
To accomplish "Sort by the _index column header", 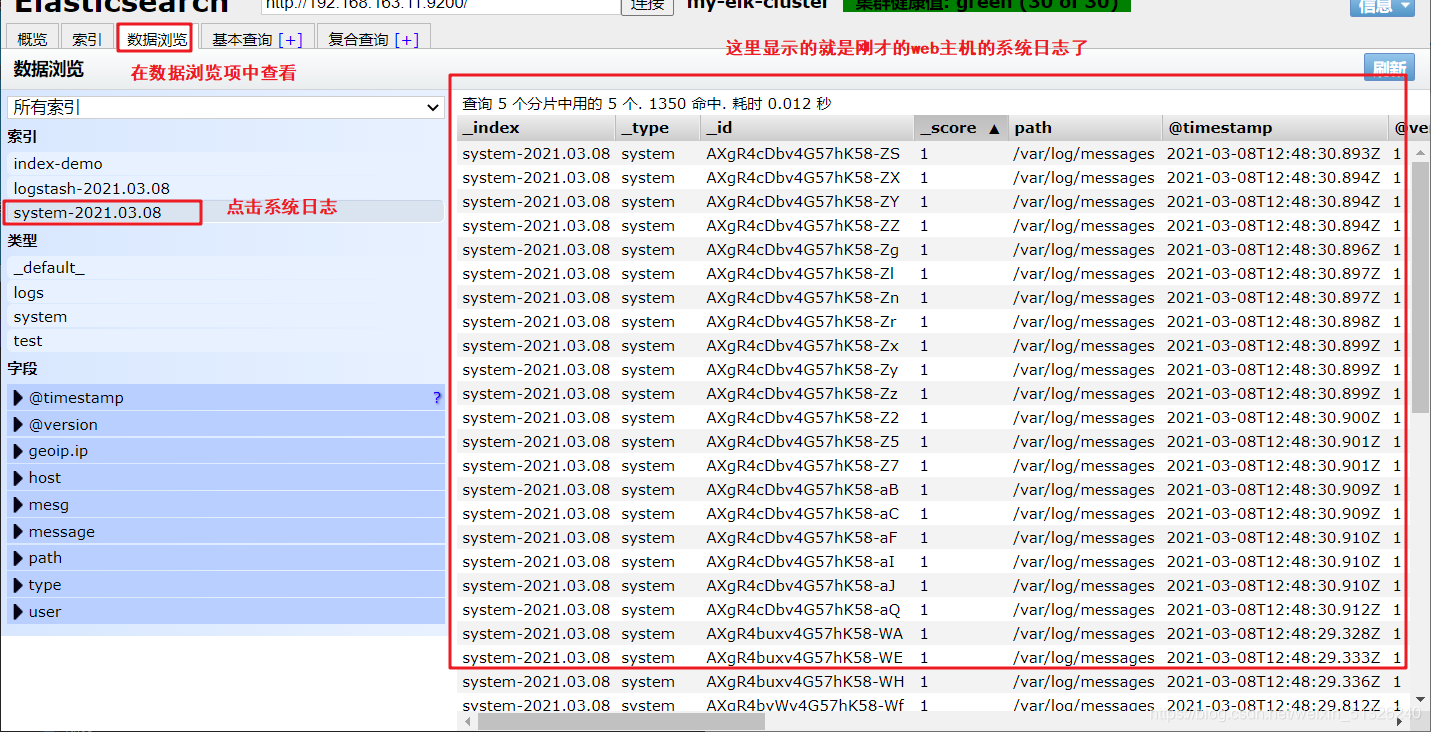I will tap(536, 128).
